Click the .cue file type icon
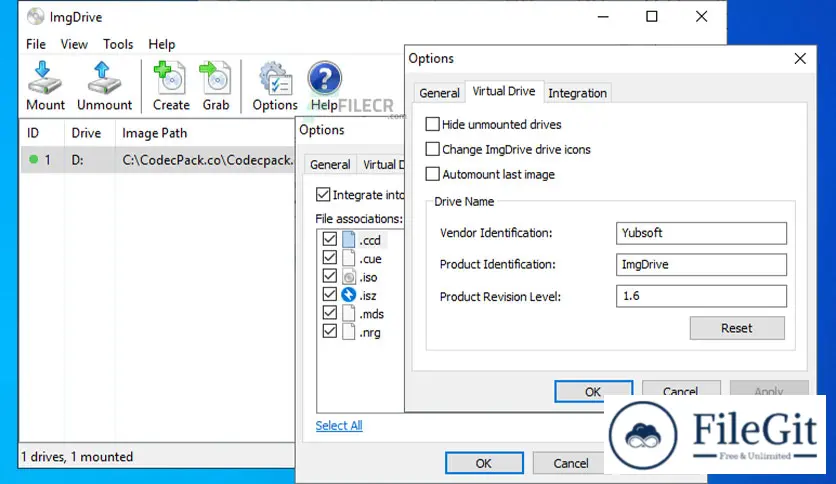Viewport: 836px width, 484px height. tap(349, 259)
